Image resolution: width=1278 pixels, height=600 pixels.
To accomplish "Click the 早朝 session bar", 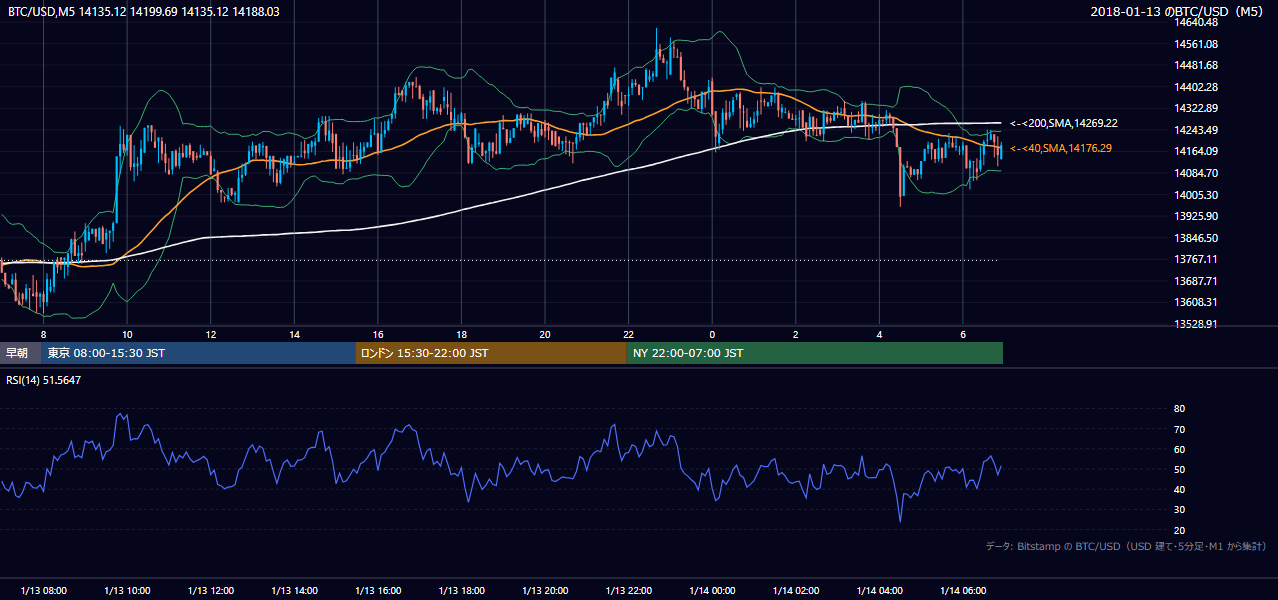I will tap(20, 353).
